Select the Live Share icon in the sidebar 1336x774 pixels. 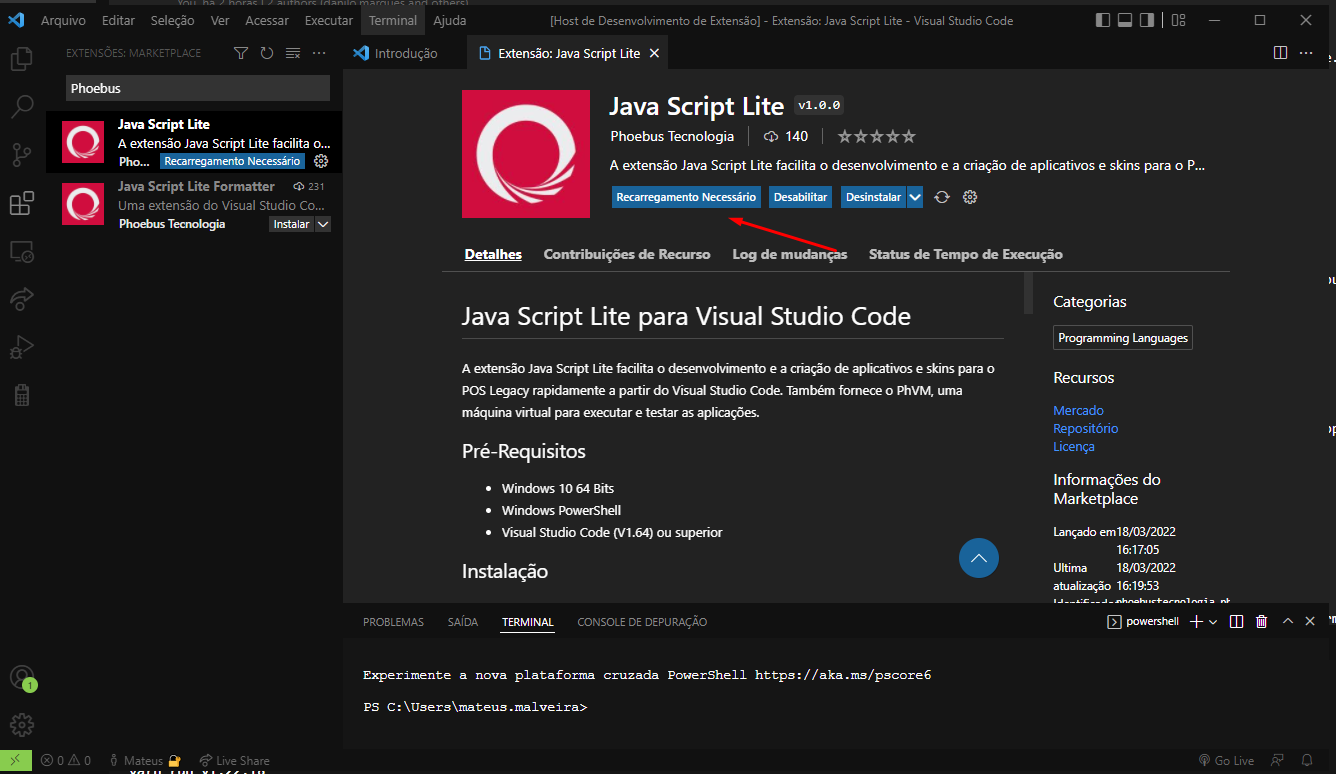pos(22,299)
